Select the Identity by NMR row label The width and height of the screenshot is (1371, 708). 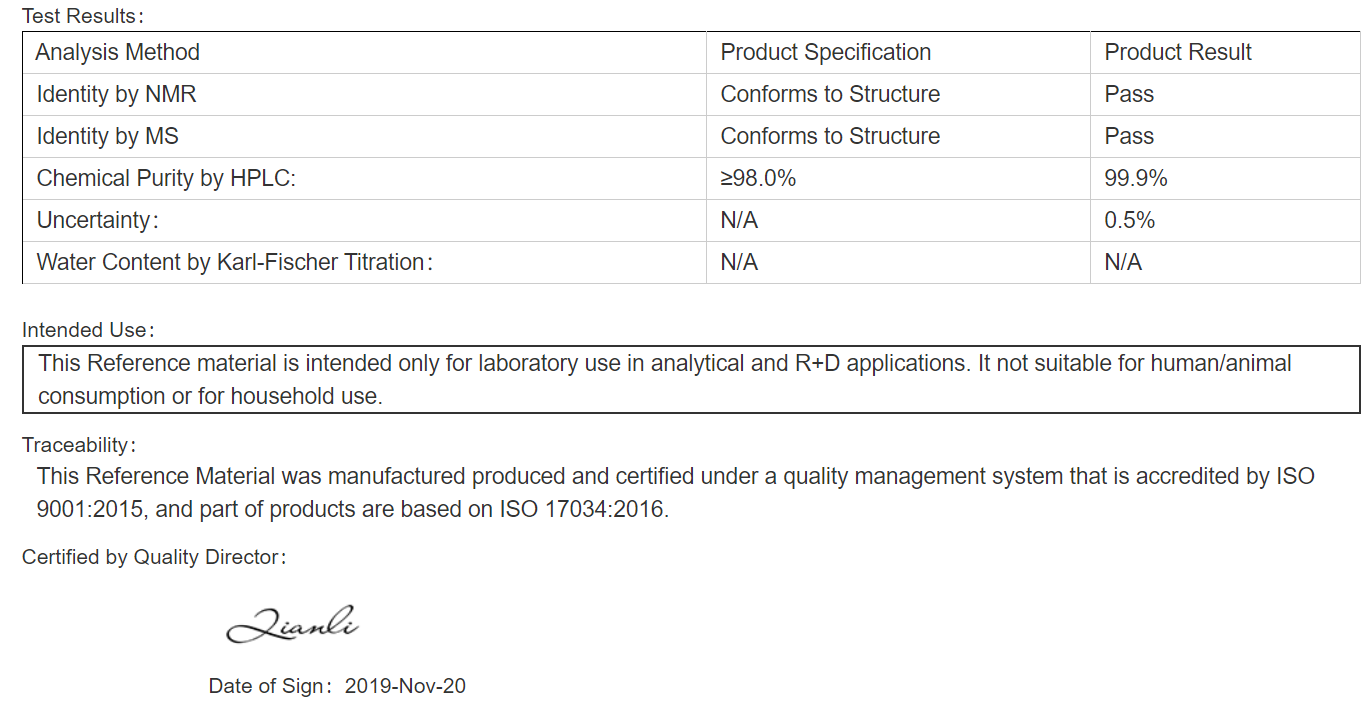(116, 94)
